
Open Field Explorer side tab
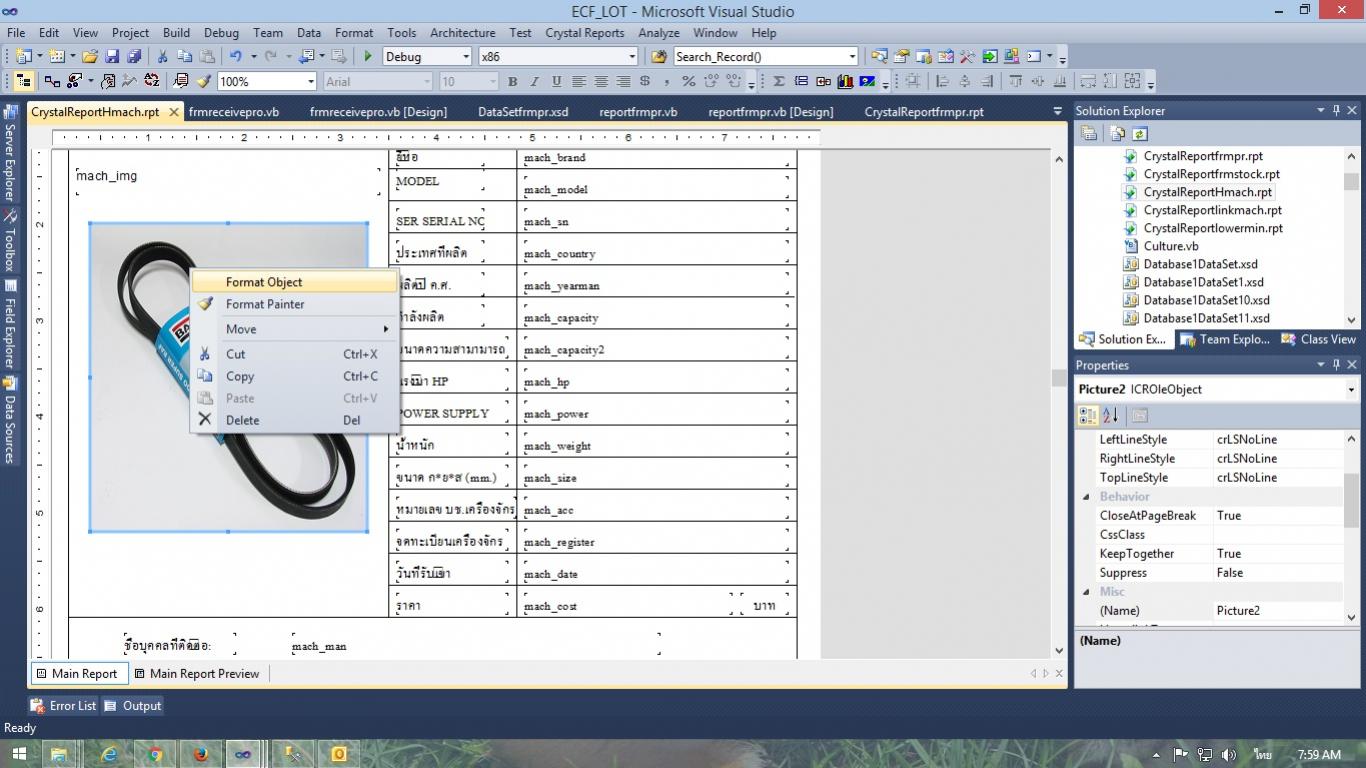pyautogui.click(x=10, y=324)
